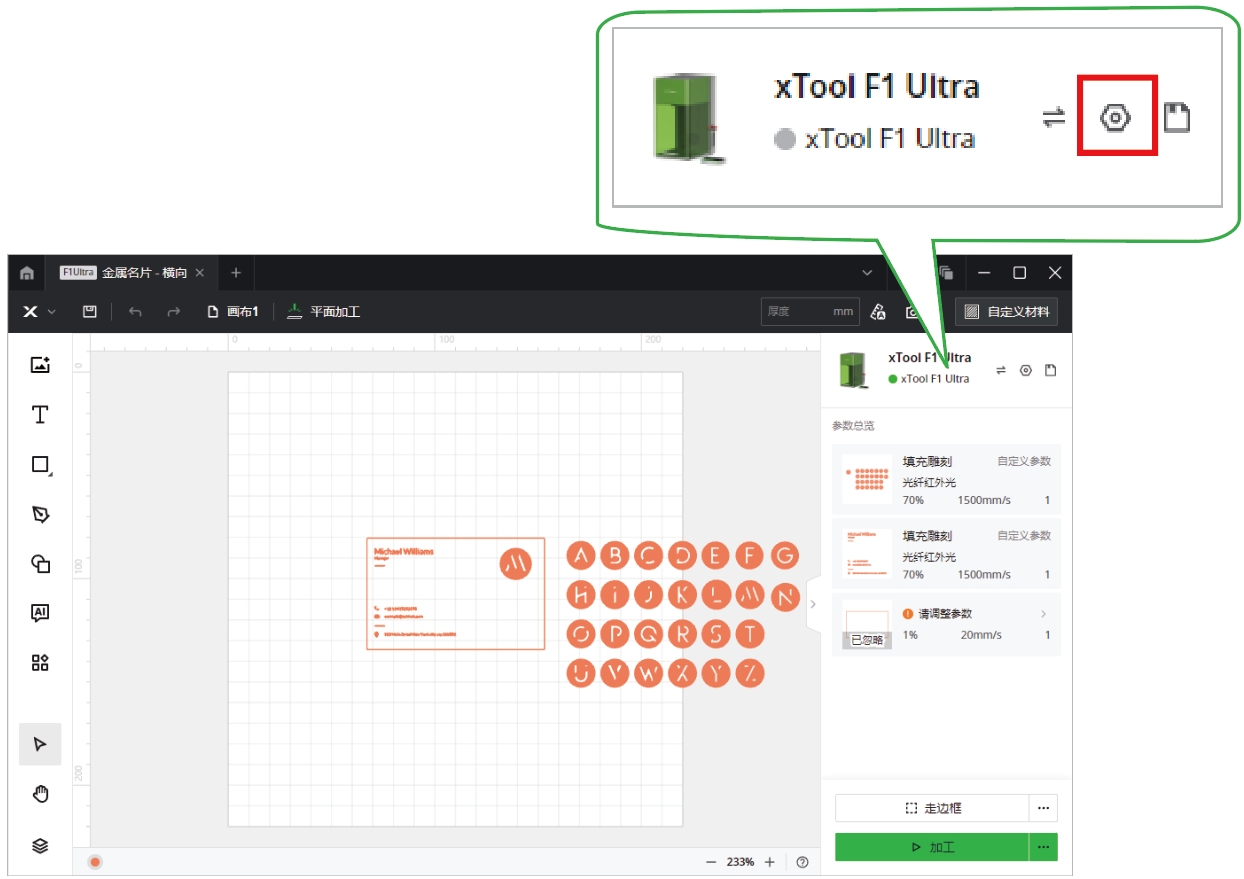Open the help question mark
Viewport: 1244px width, 879px height.
pos(802,862)
